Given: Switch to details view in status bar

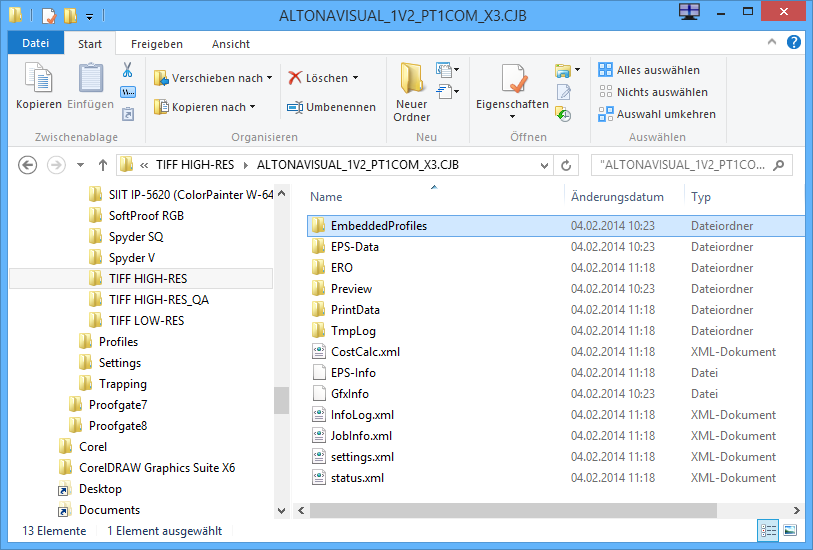Looking at the screenshot, I should [769, 531].
